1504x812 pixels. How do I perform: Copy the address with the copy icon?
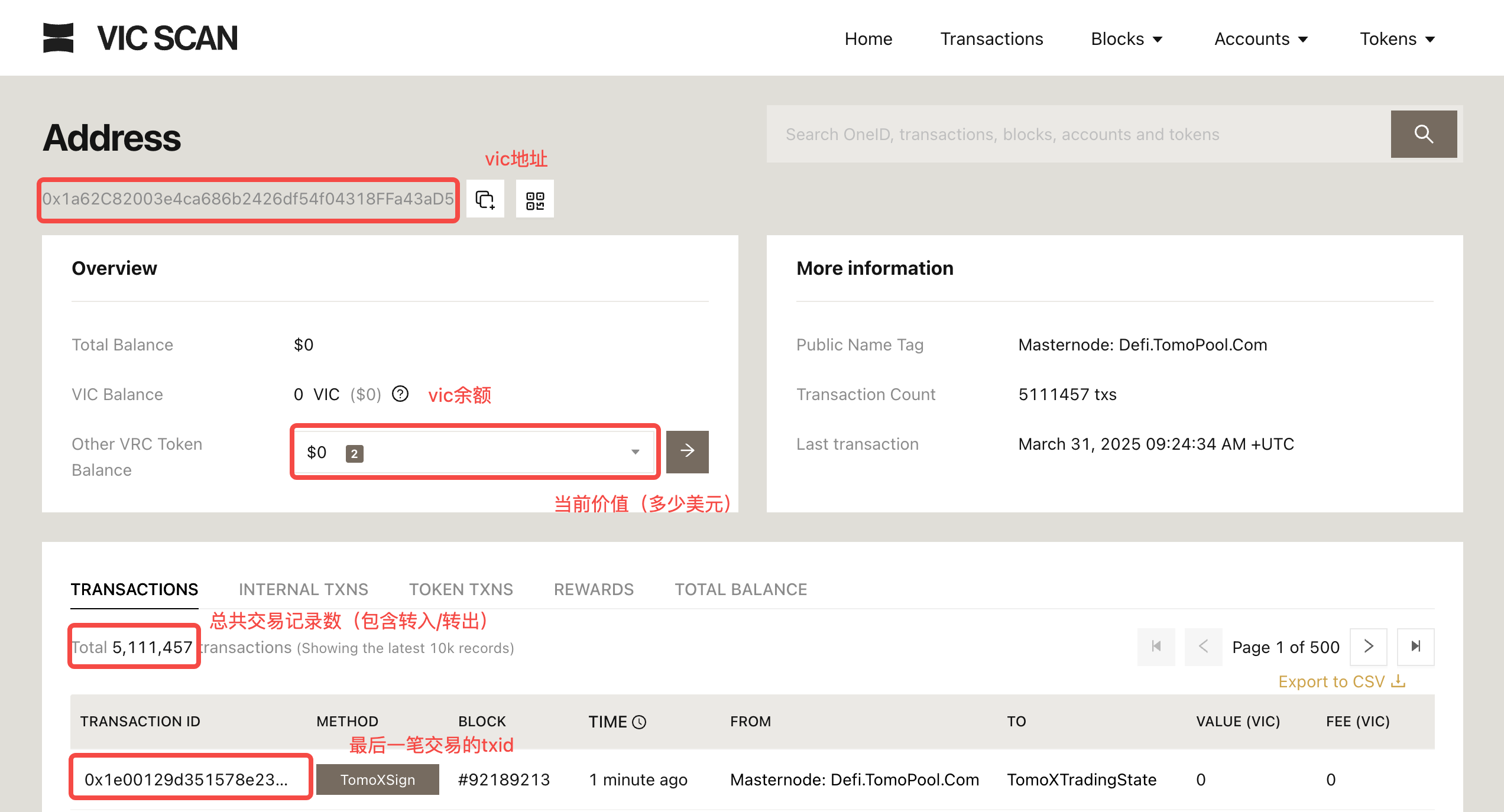click(485, 199)
